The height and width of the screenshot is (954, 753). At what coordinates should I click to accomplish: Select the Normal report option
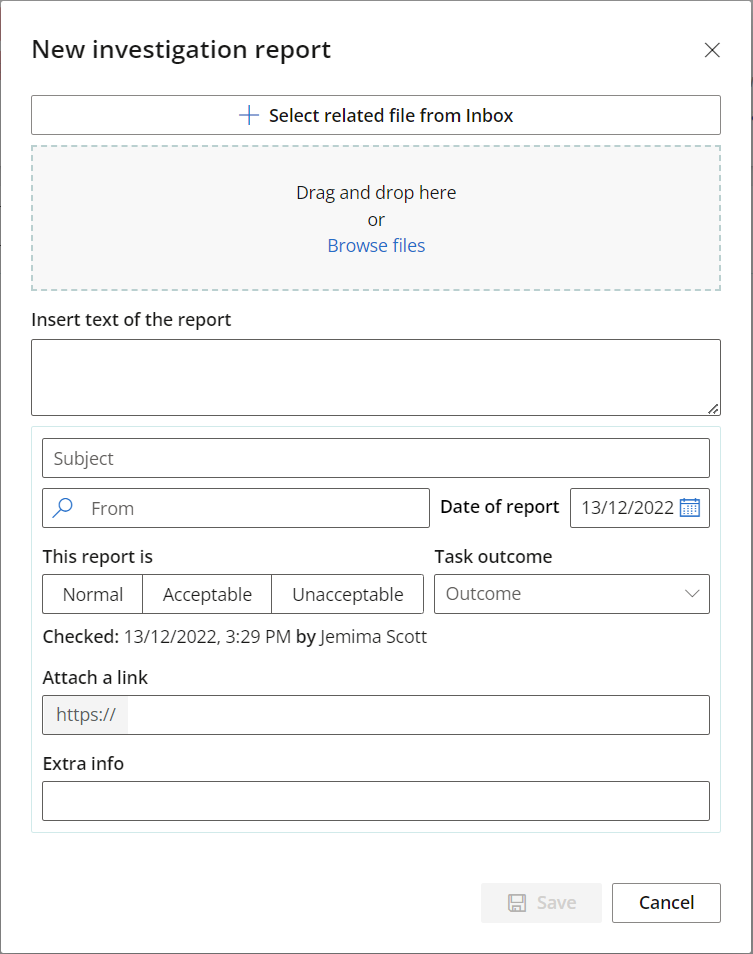click(92, 594)
